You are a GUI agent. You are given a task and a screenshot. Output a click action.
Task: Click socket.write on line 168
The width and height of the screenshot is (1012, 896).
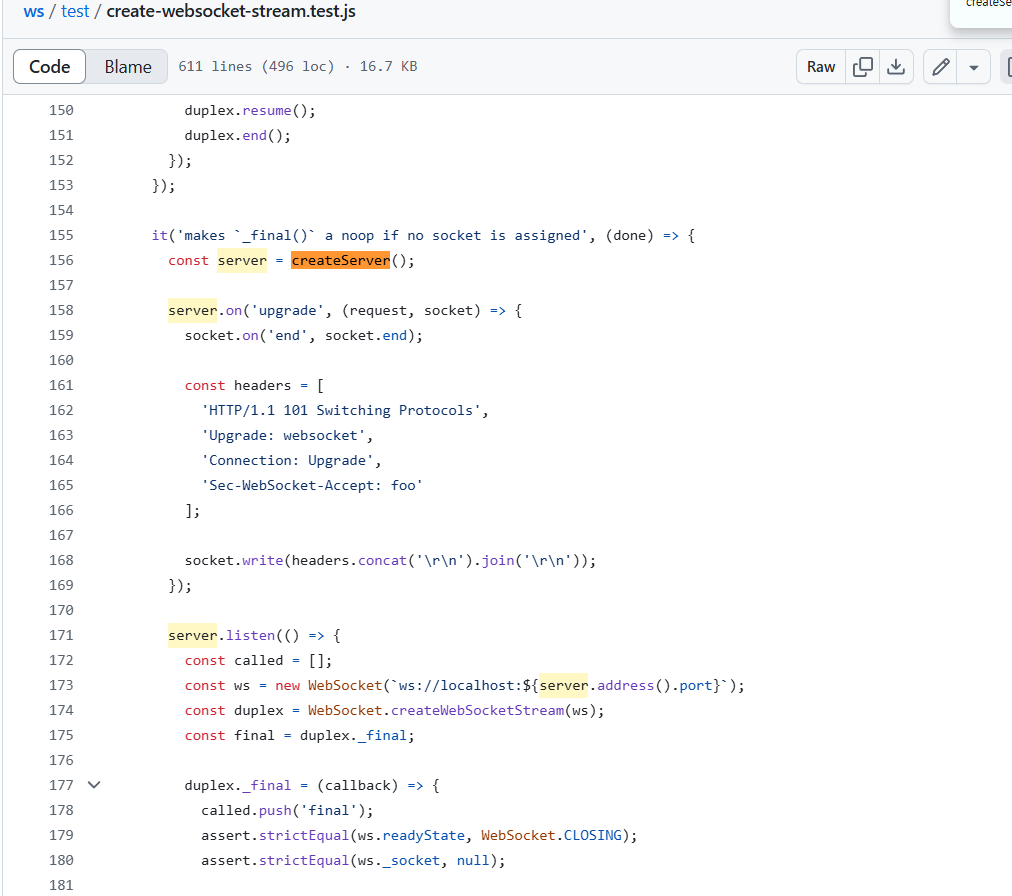[234, 560]
